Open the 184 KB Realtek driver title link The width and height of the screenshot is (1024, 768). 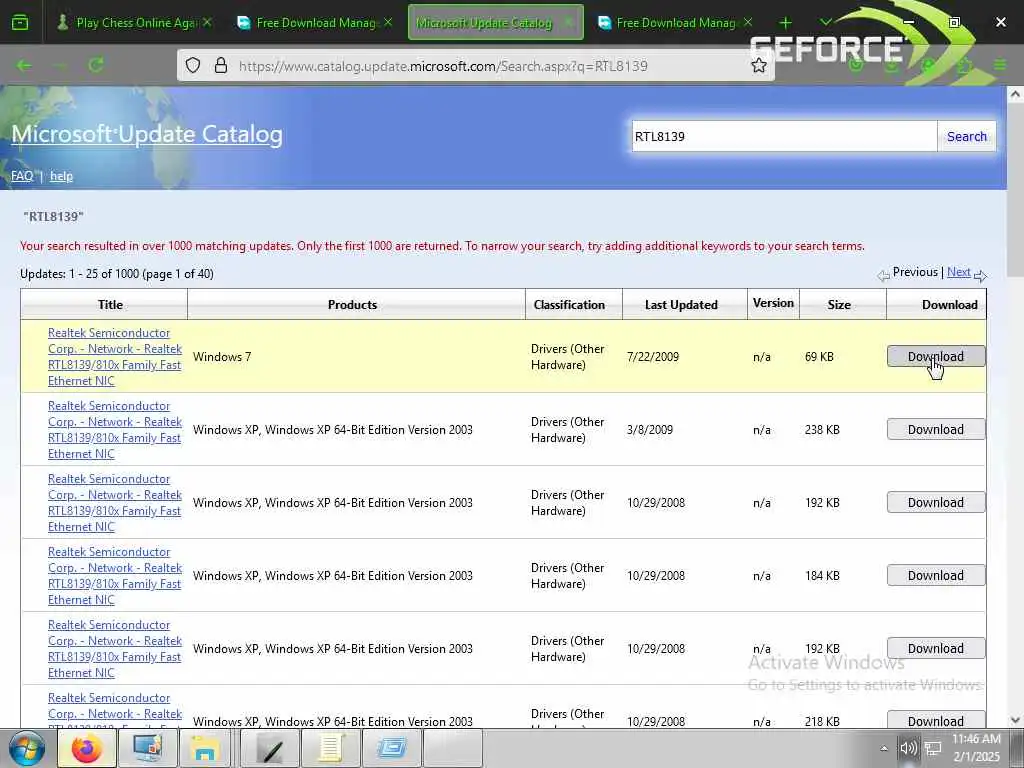click(x=114, y=575)
